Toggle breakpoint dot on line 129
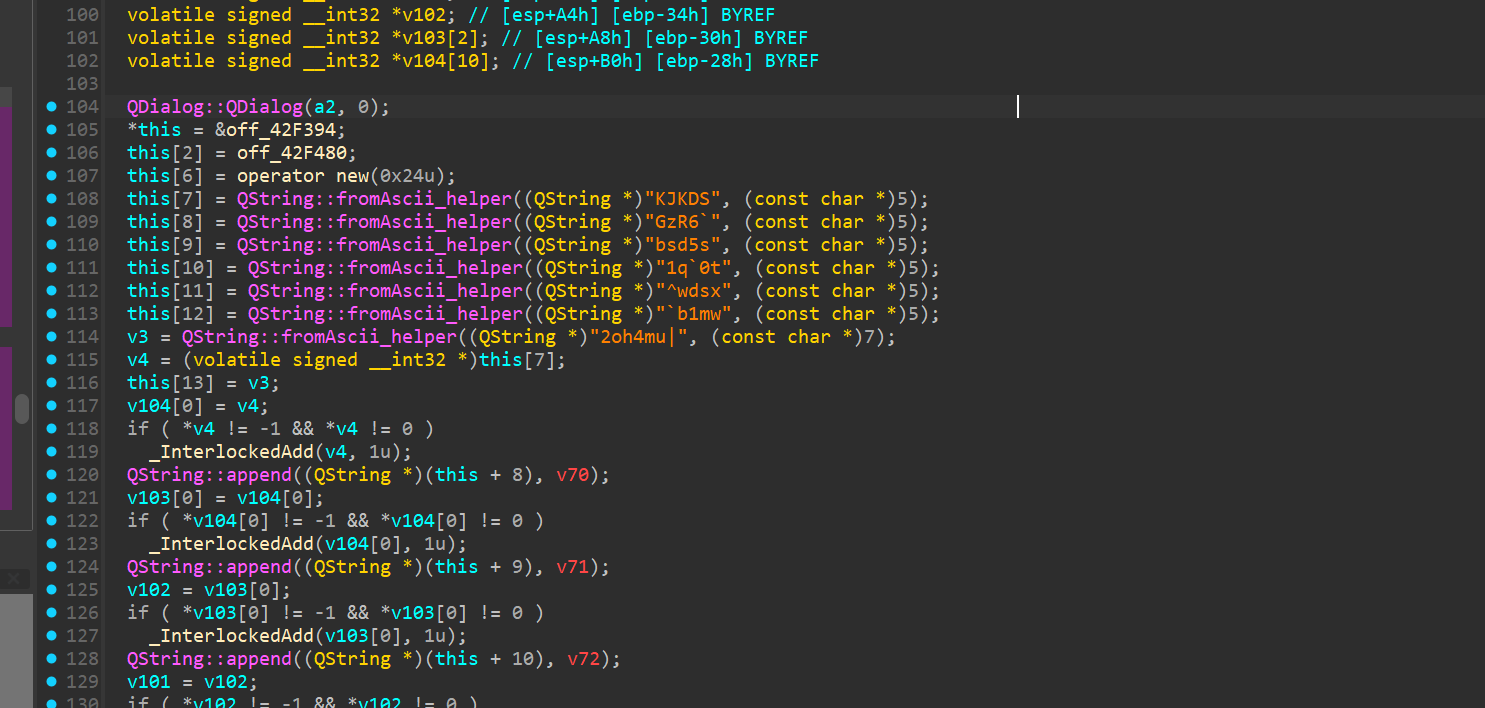1485x708 pixels. 51,682
